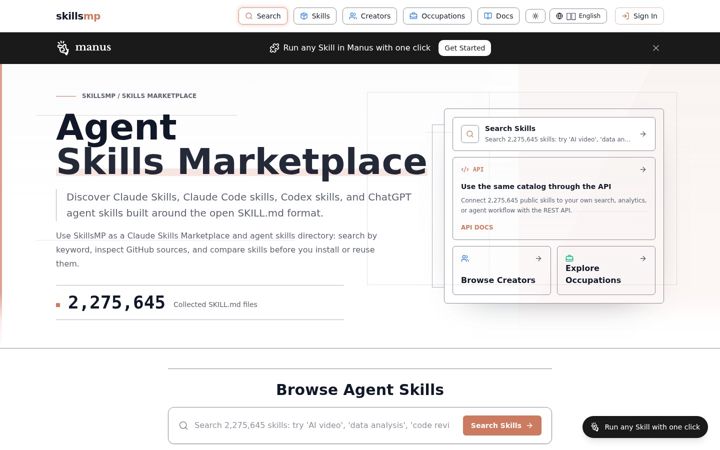This screenshot has height=450, width=720.
Task: Click the Browse Agent Skills heading
Action: 360,389
